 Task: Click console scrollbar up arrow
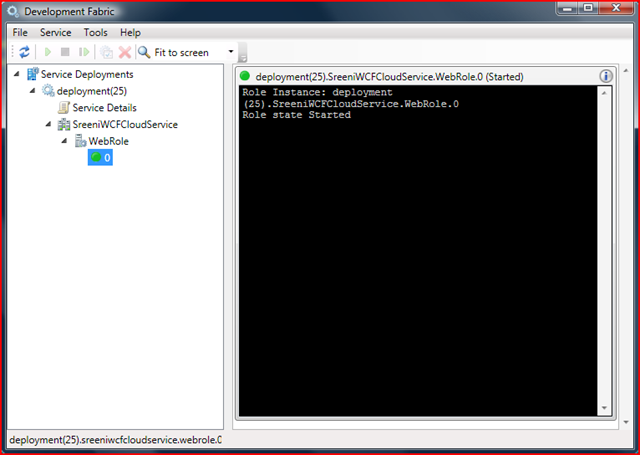point(604,93)
